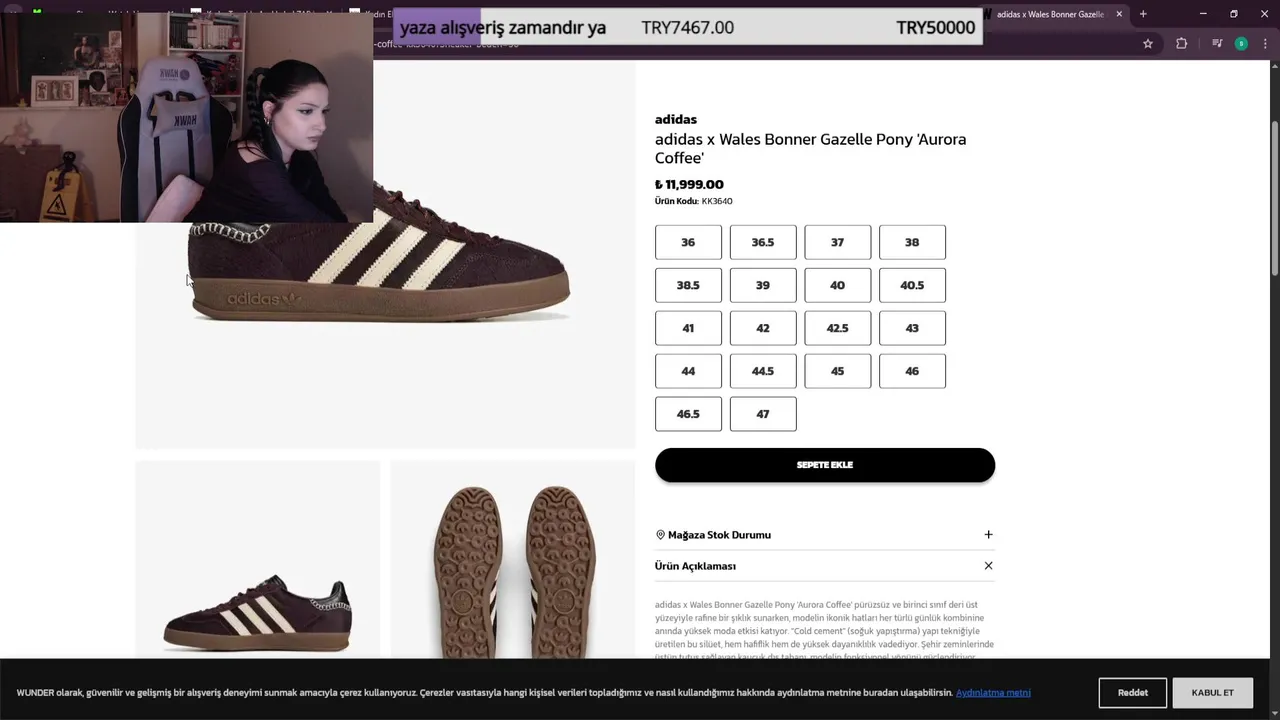Collapse Ürün Açıklaması with the X icon

(x=988, y=566)
